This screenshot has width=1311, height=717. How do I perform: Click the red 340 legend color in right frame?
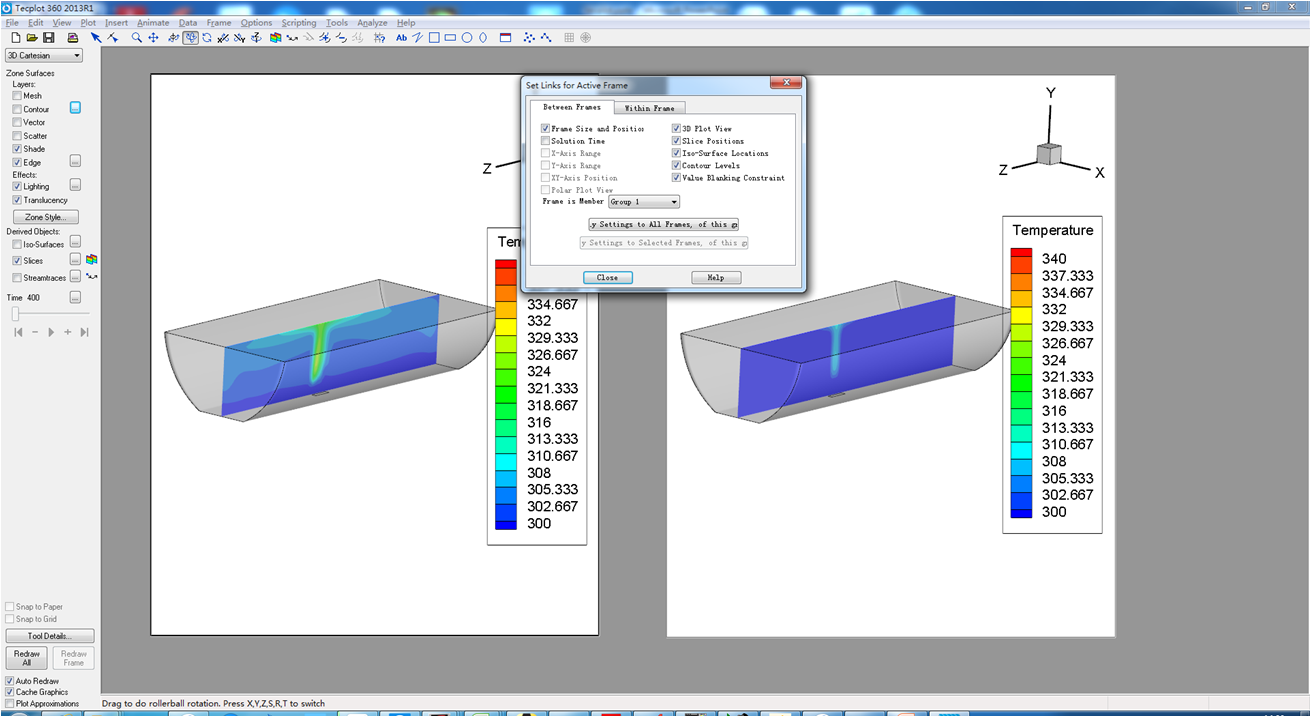[1020, 254]
